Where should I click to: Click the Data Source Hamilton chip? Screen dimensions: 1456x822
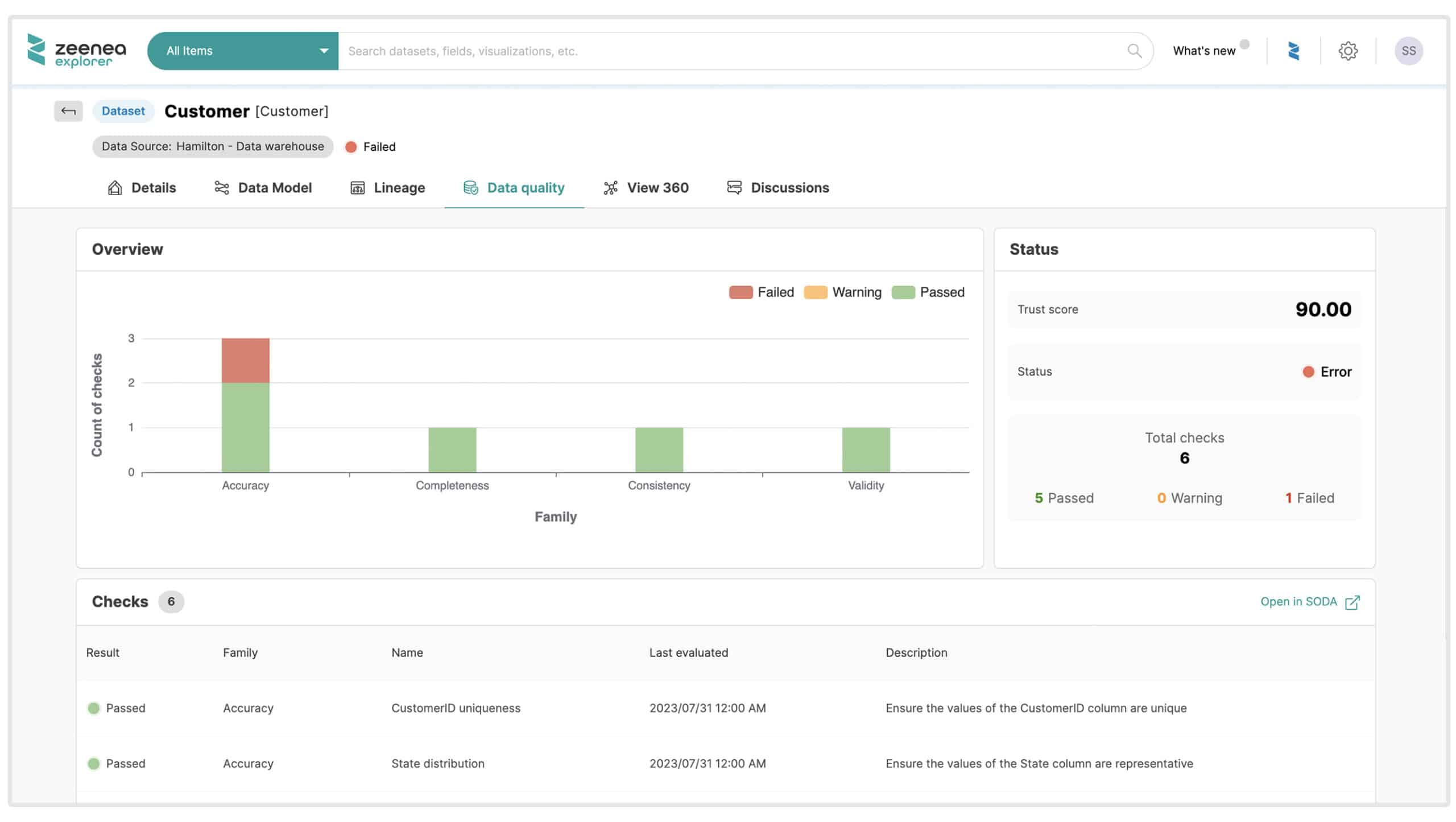(x=213, y=147)
